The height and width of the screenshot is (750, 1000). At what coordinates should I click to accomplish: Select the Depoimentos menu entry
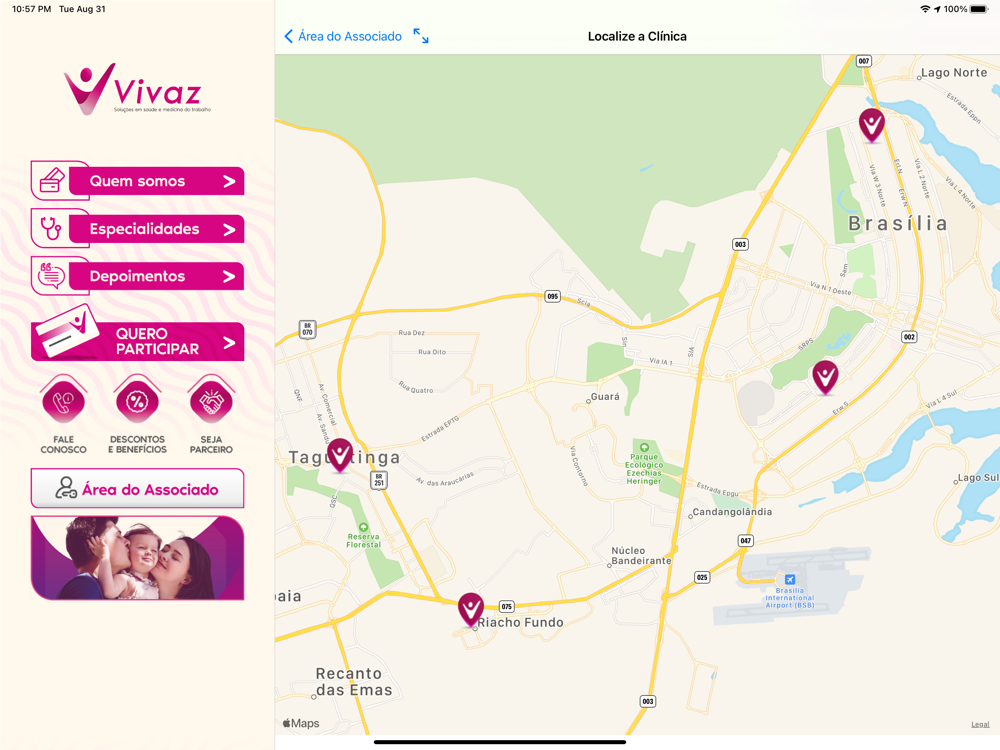(137, 276)
